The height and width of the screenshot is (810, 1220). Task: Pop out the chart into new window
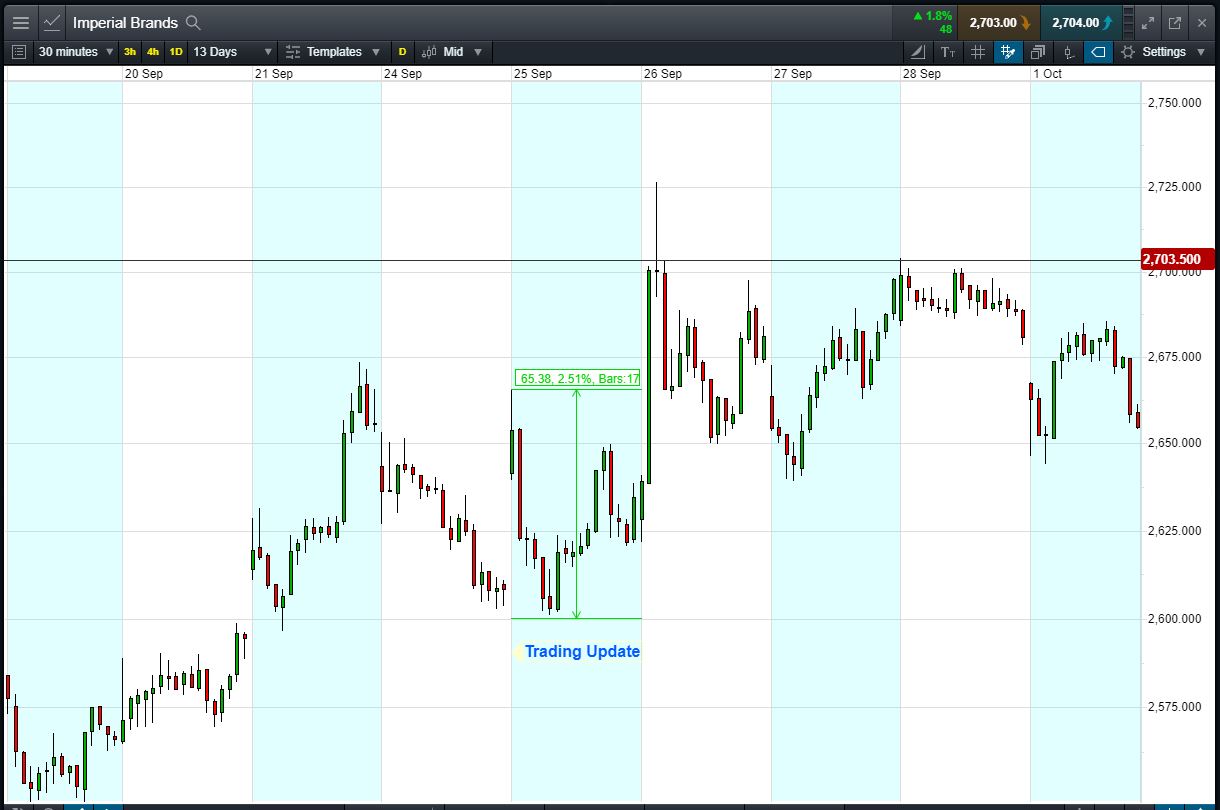click(1175, 22)
